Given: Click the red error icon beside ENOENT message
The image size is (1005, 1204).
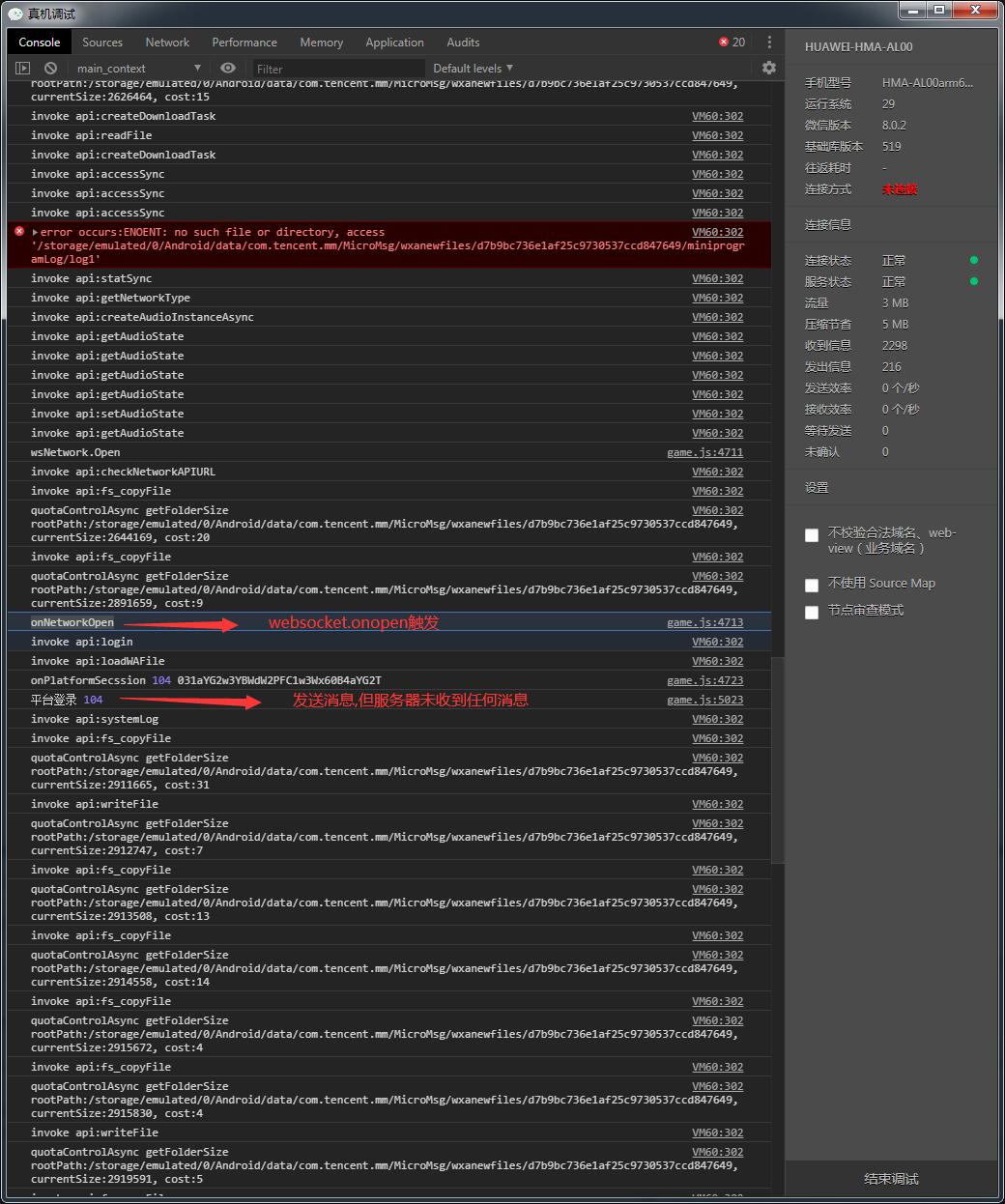Looking at the screenshot, I should 19,232.
